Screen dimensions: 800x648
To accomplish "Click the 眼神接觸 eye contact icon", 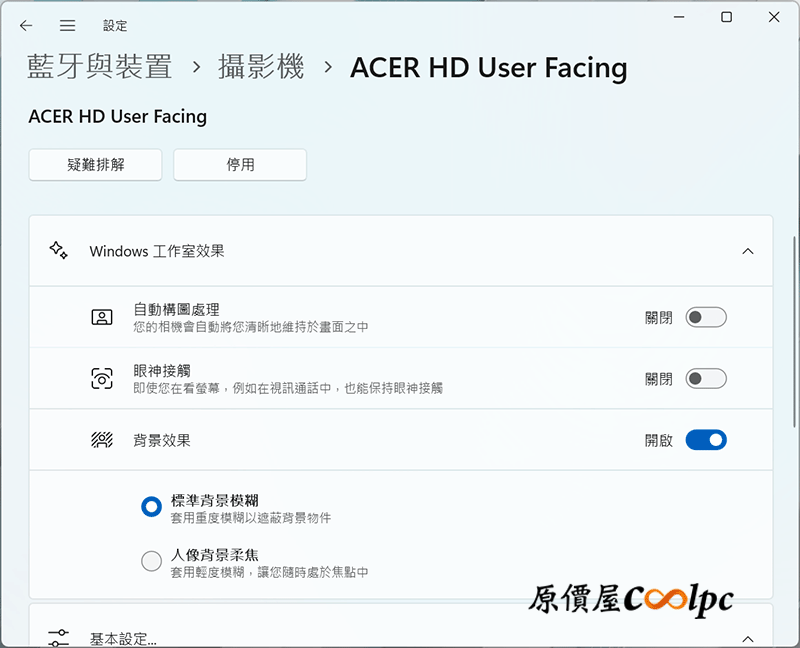I will coord(102,379).
